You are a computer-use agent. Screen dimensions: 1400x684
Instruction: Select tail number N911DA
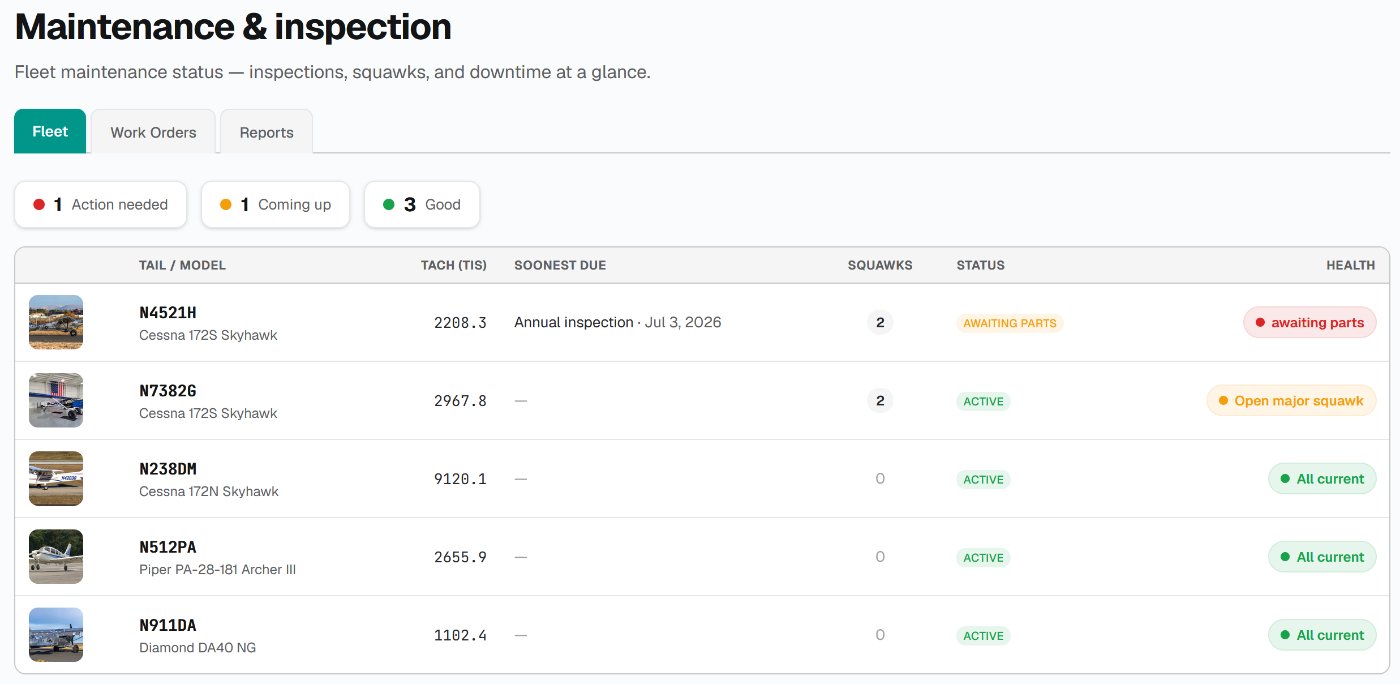168,625
